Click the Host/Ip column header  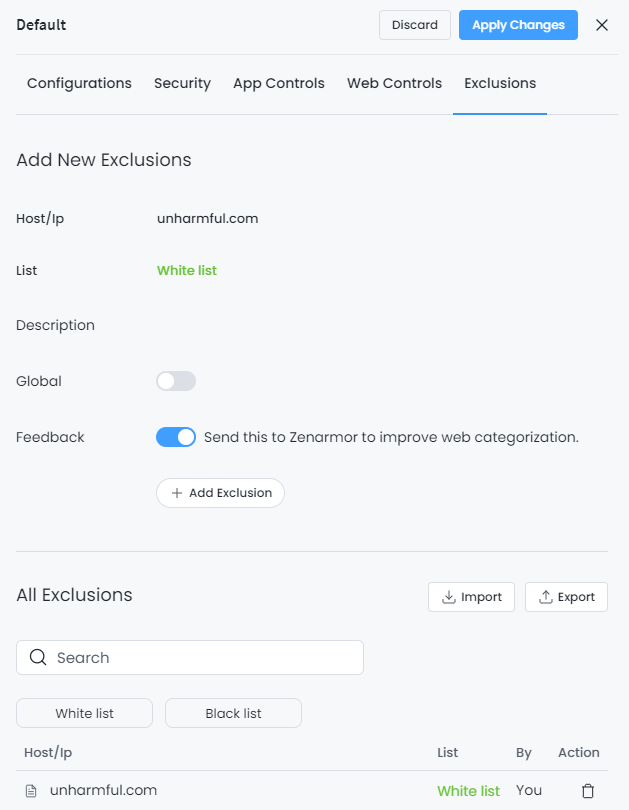pyautogui.click(x=48, y=753)
